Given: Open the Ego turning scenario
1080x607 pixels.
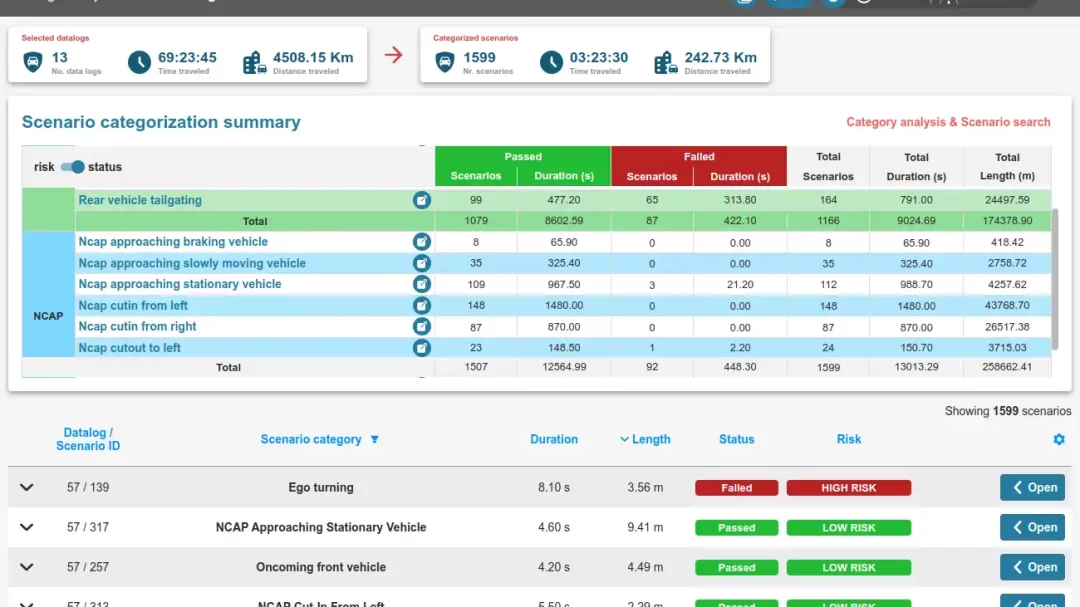Looking at the screenshot, I should 1032,488.
